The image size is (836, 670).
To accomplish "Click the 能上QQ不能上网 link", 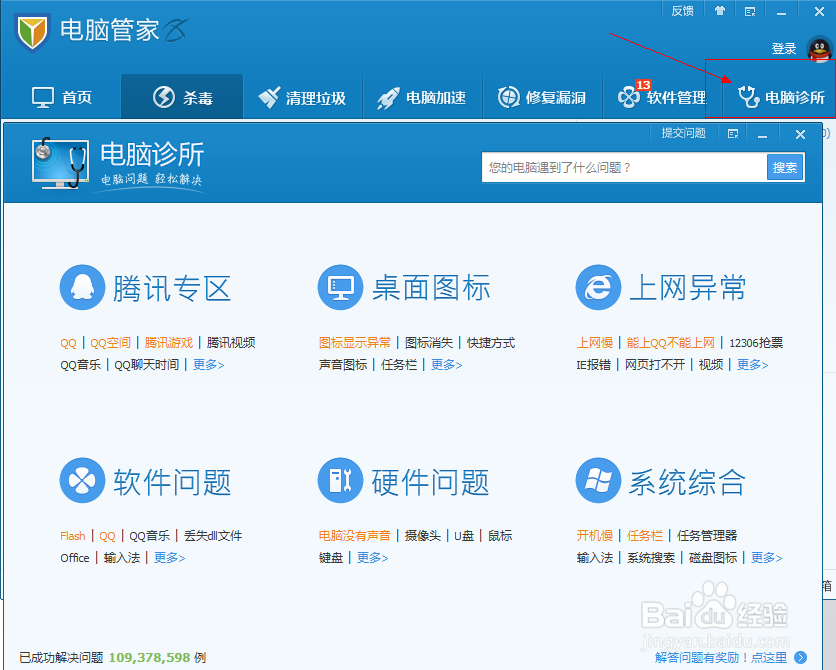I will point(670,343).
